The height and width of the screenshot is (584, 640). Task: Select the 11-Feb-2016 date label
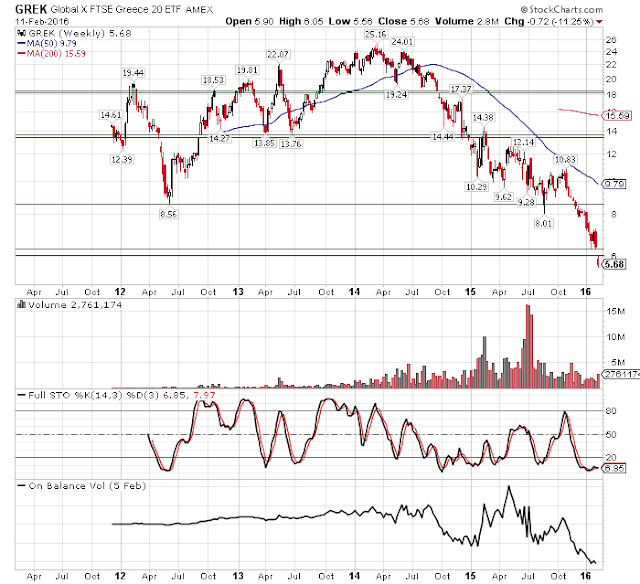point(42,21)
